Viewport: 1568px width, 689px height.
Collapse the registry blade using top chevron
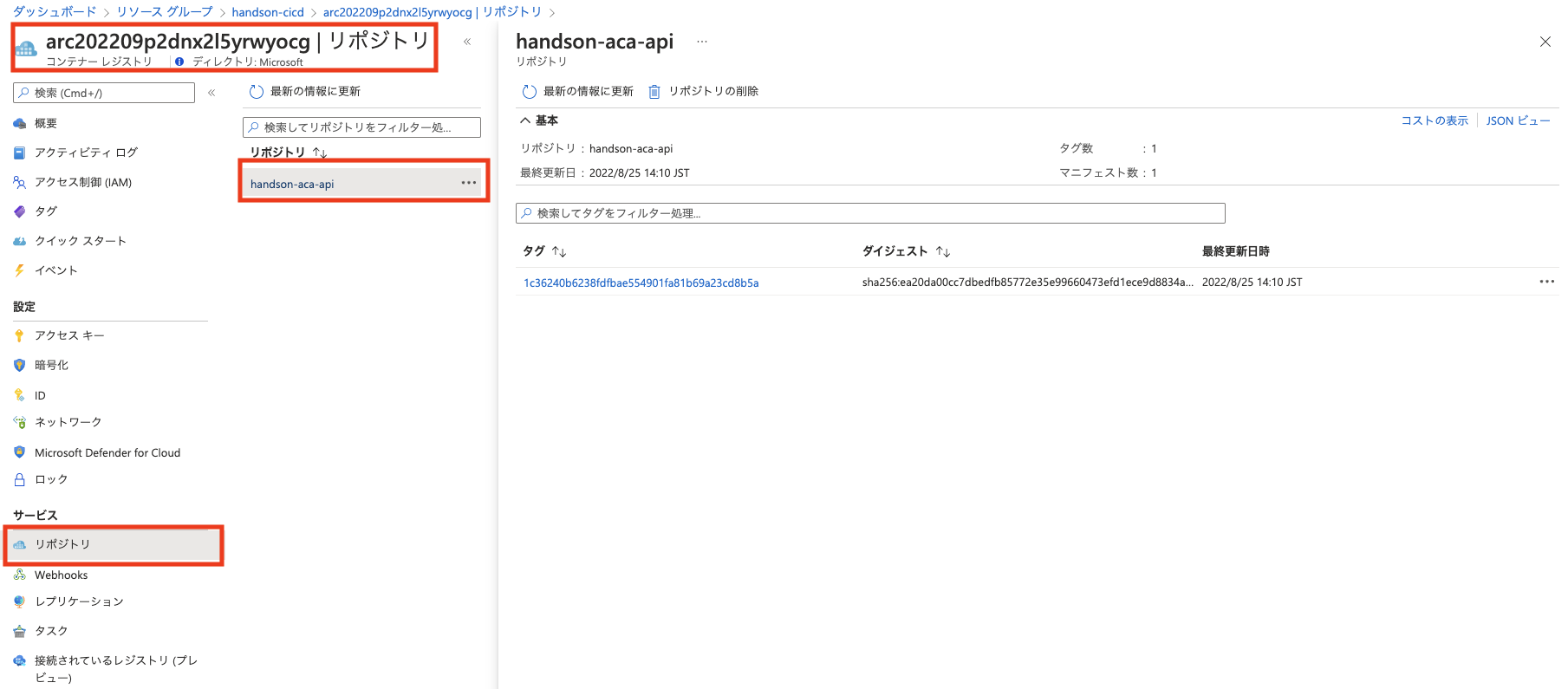click(x=467, y=42)
